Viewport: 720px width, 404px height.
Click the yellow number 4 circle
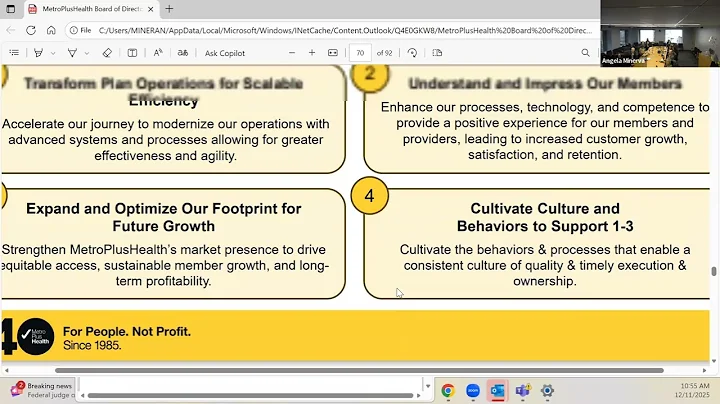[x=370, y=196]
